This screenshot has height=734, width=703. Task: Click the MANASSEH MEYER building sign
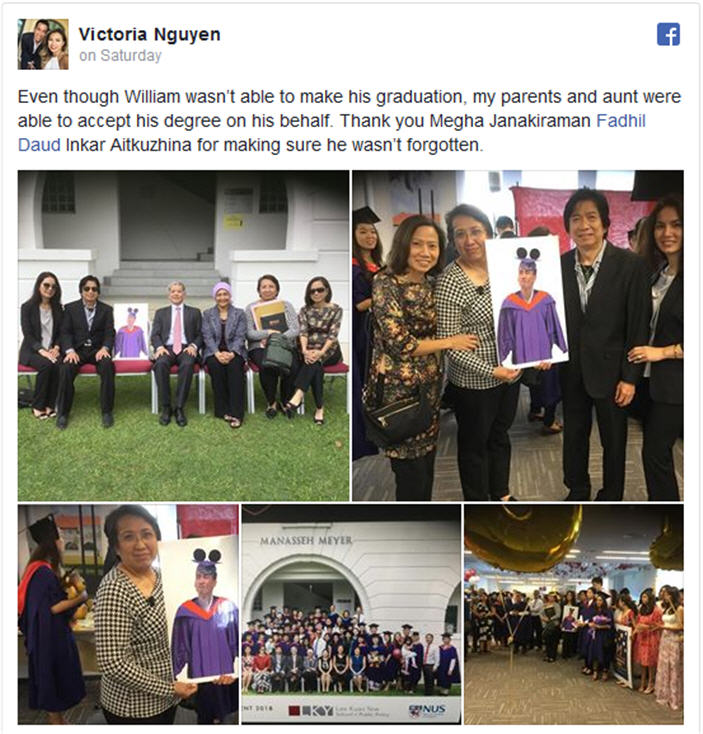(306, 541)
